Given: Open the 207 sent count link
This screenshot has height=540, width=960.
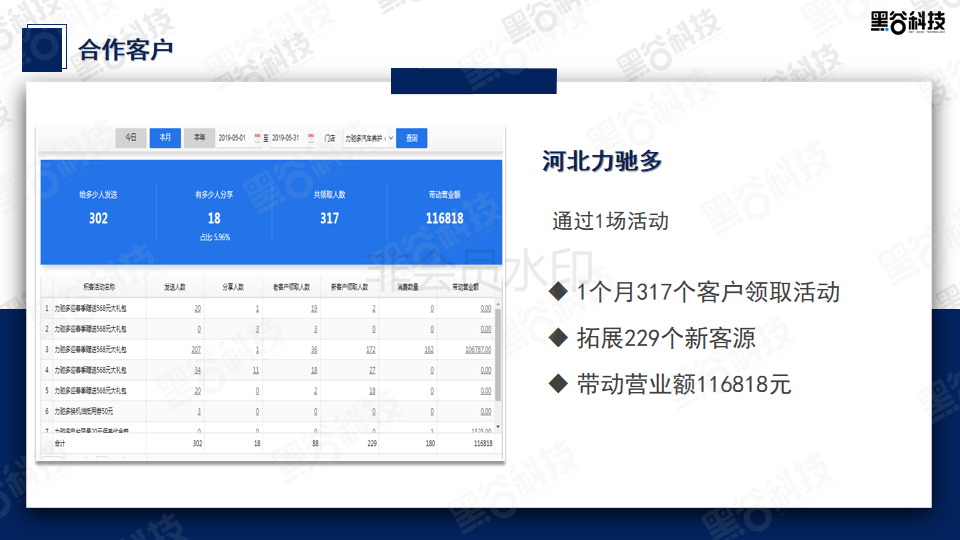Looking at the screenshot, I should (x=196, y=350).
